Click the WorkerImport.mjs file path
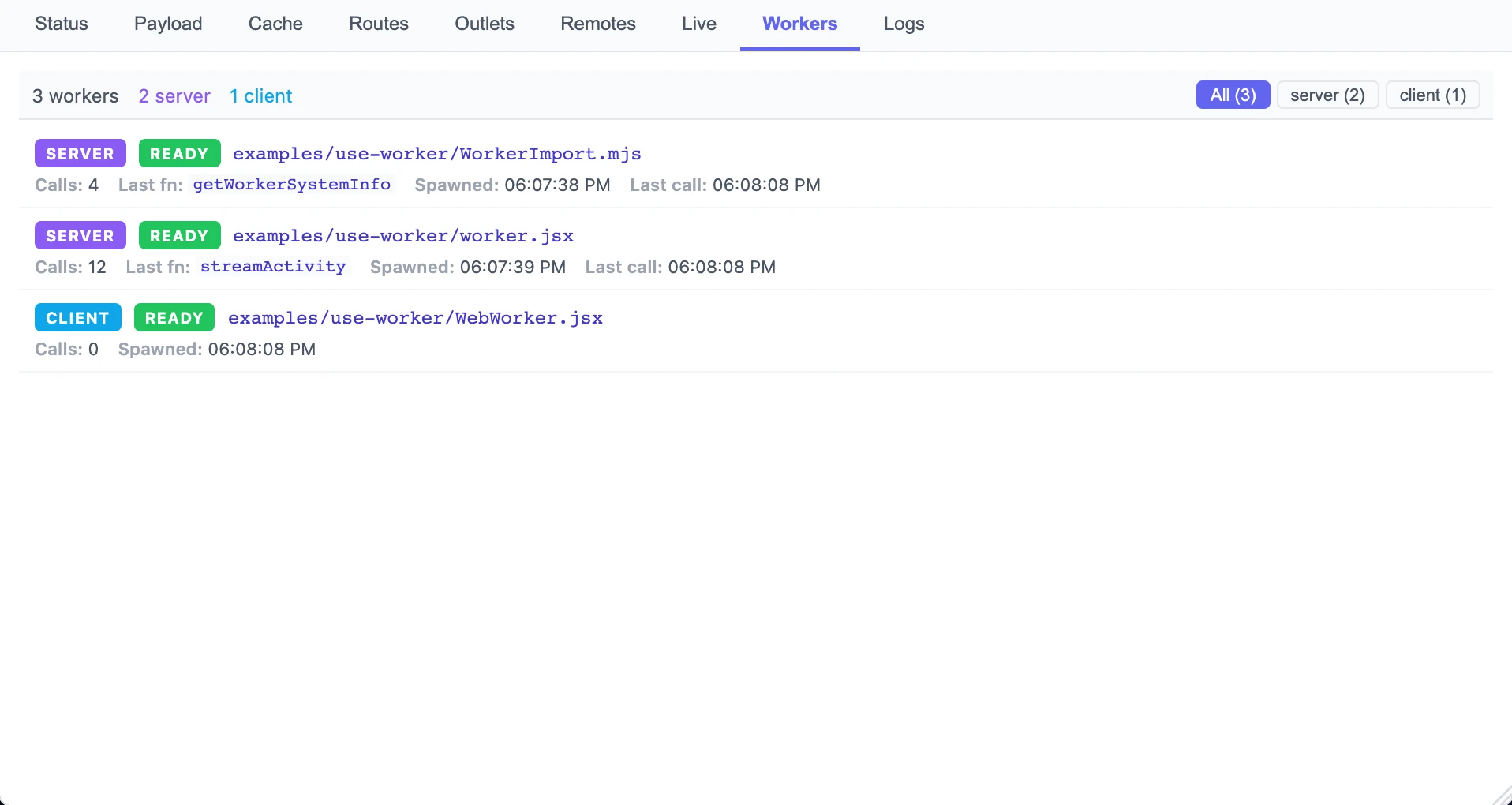Viewport: 1512px width, 805px height. pos(436,154)
